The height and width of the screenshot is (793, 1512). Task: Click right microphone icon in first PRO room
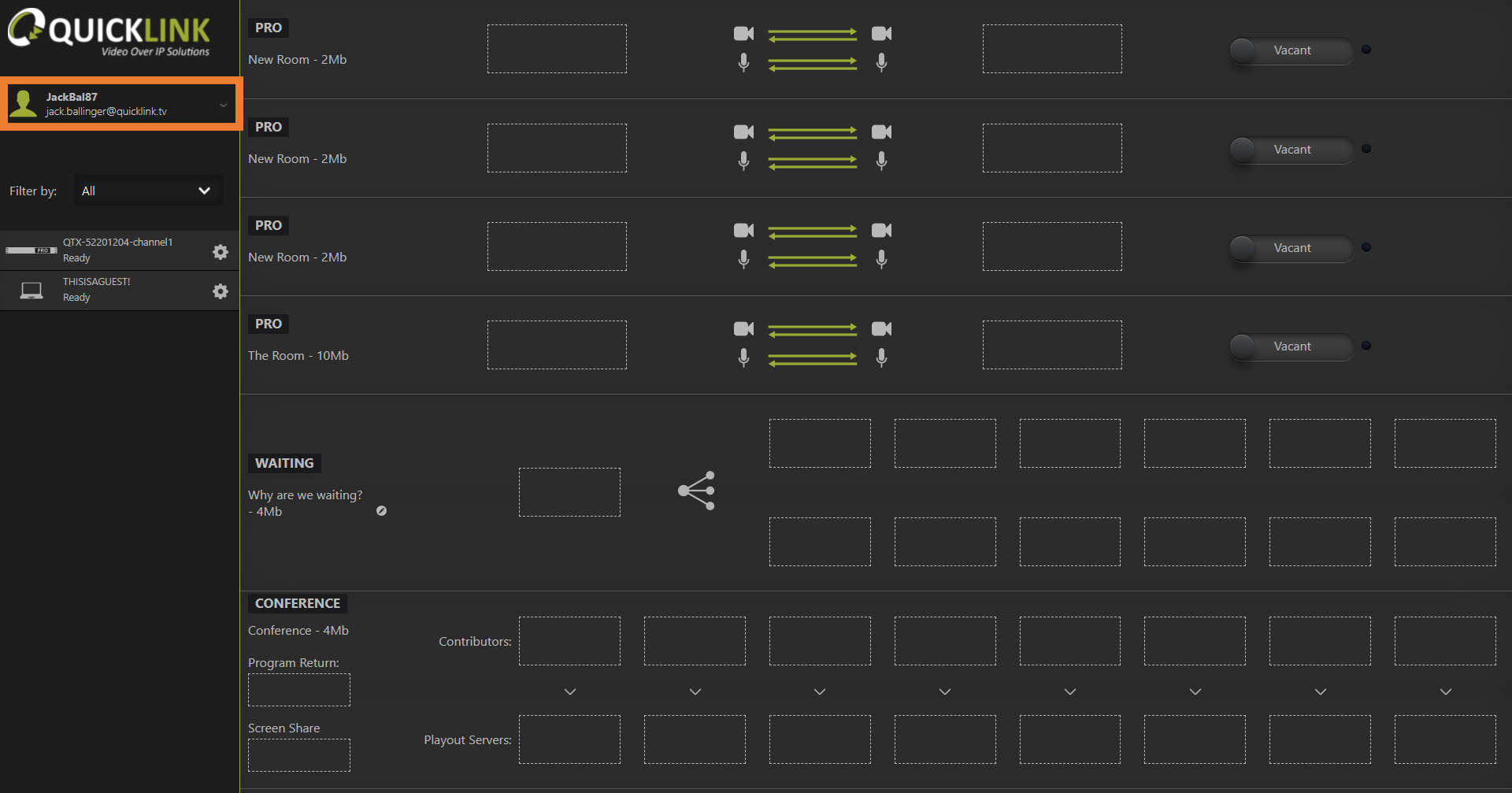(x=881, y=62)
